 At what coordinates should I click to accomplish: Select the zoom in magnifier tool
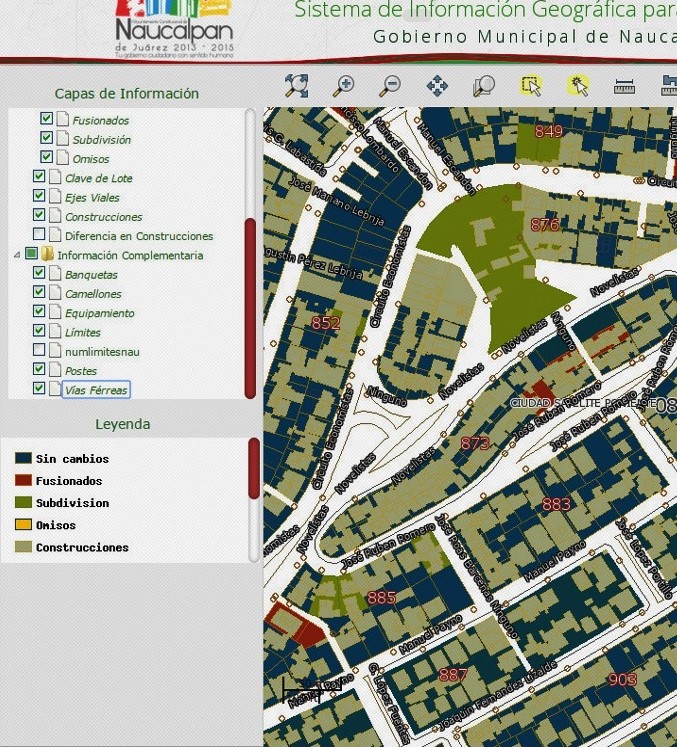344,86
